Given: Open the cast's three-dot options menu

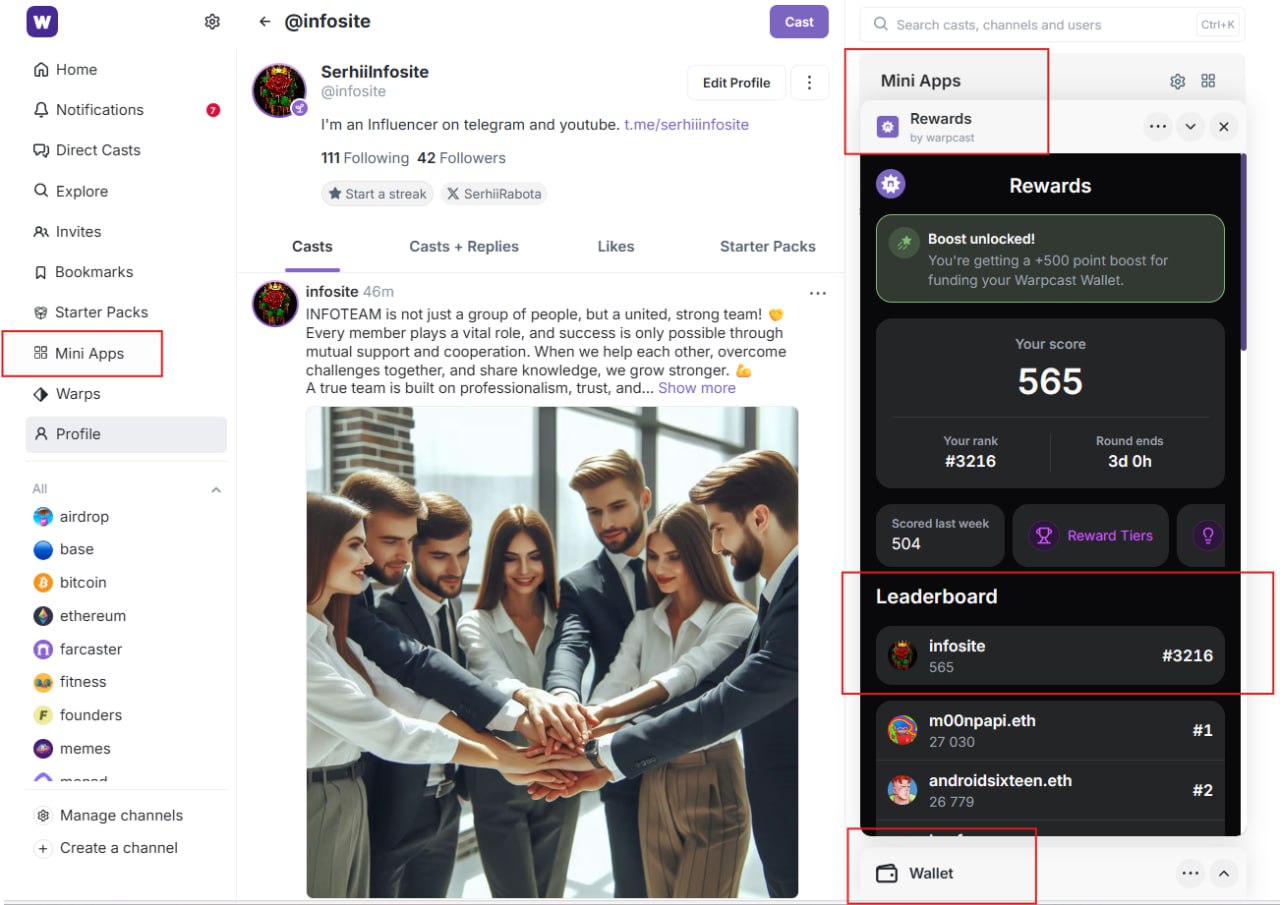Looking at the screenshot, I should click(818, 293).
